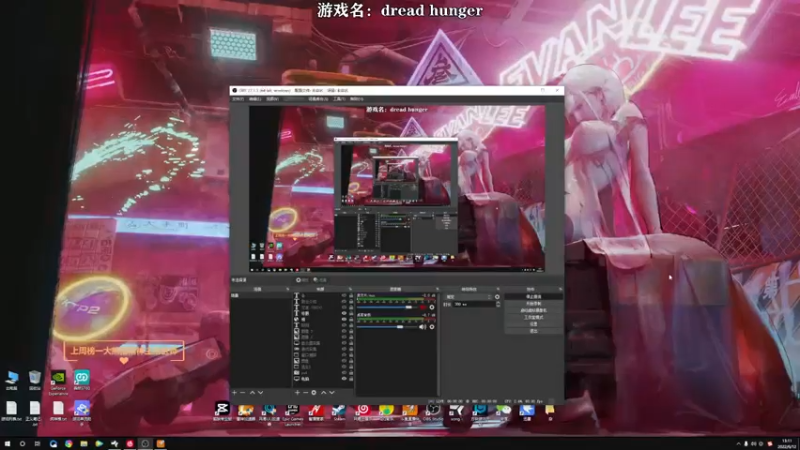
Task: Open Task View on the taskbar
Action: [x=37, y=444]
